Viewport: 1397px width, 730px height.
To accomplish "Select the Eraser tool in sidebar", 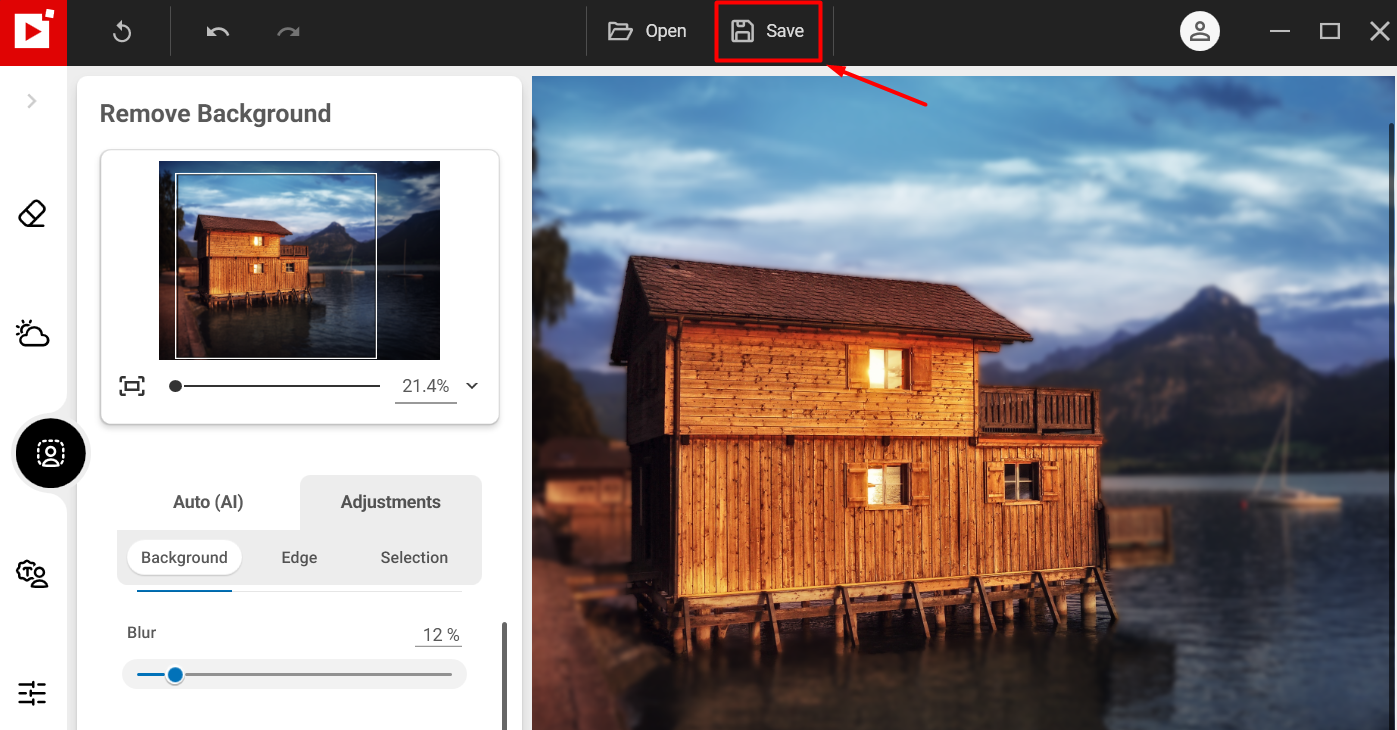I will click(x=33, y=213).
